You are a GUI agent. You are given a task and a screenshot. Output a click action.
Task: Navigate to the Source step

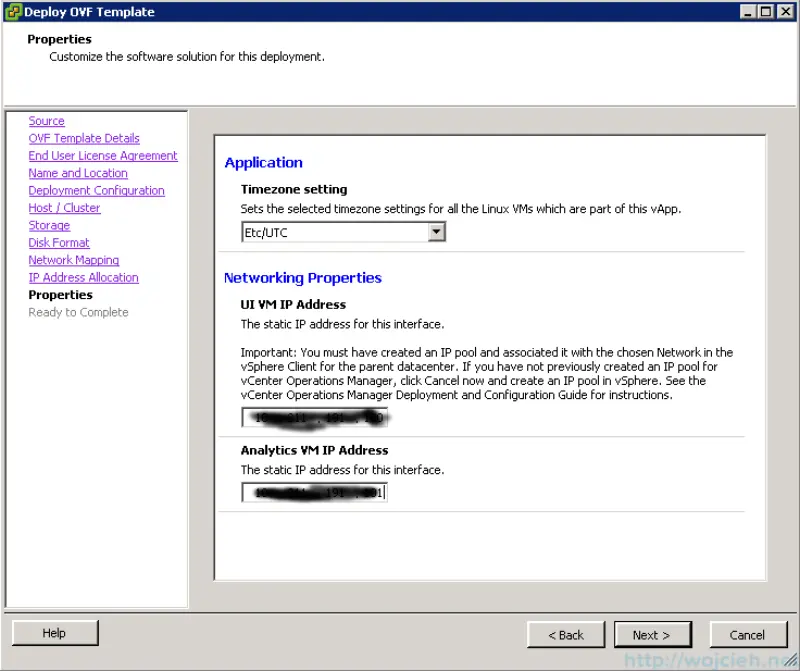46,120
